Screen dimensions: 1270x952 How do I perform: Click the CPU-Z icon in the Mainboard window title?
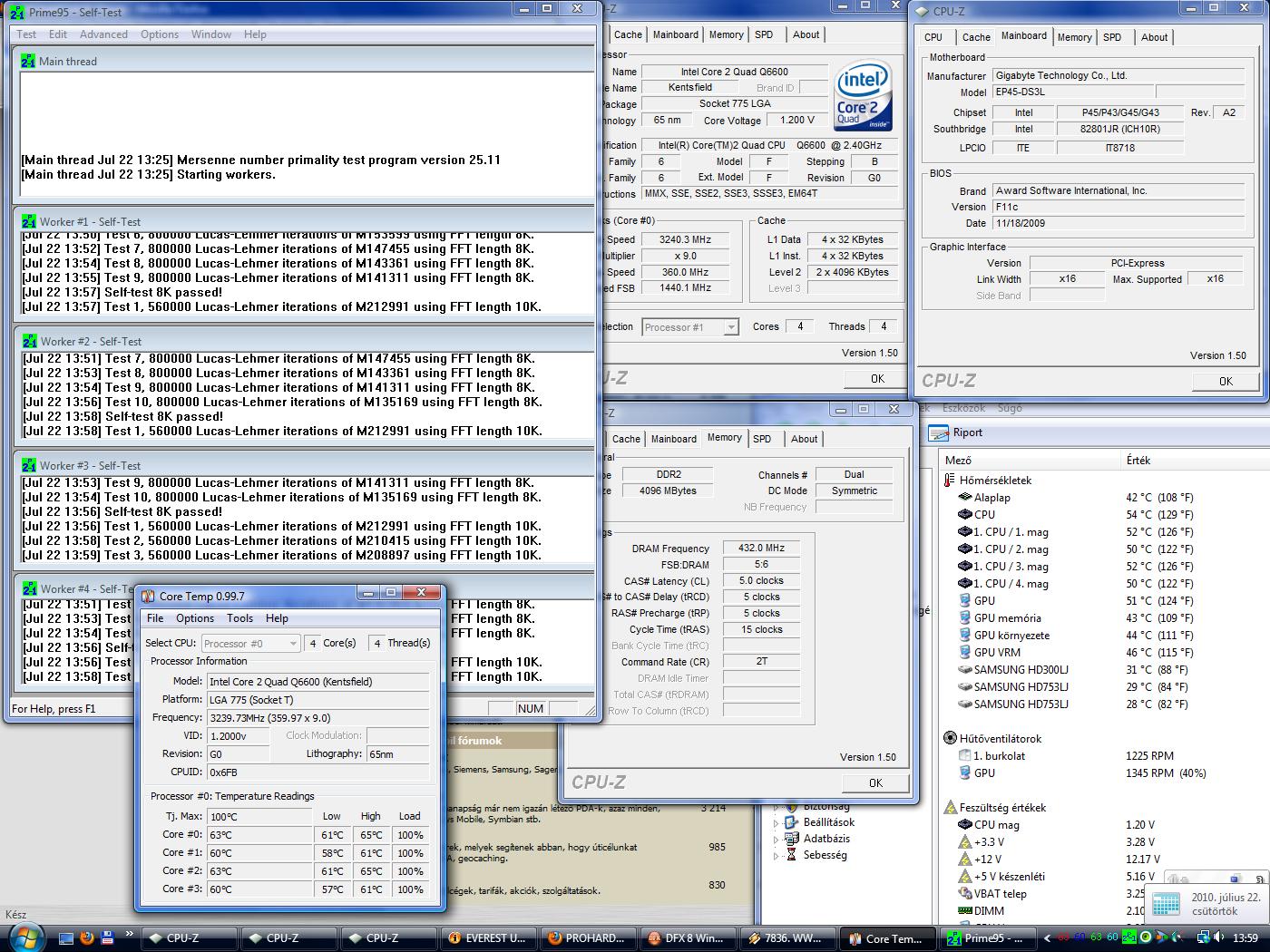pyautogui.click(x=923, y=12)
